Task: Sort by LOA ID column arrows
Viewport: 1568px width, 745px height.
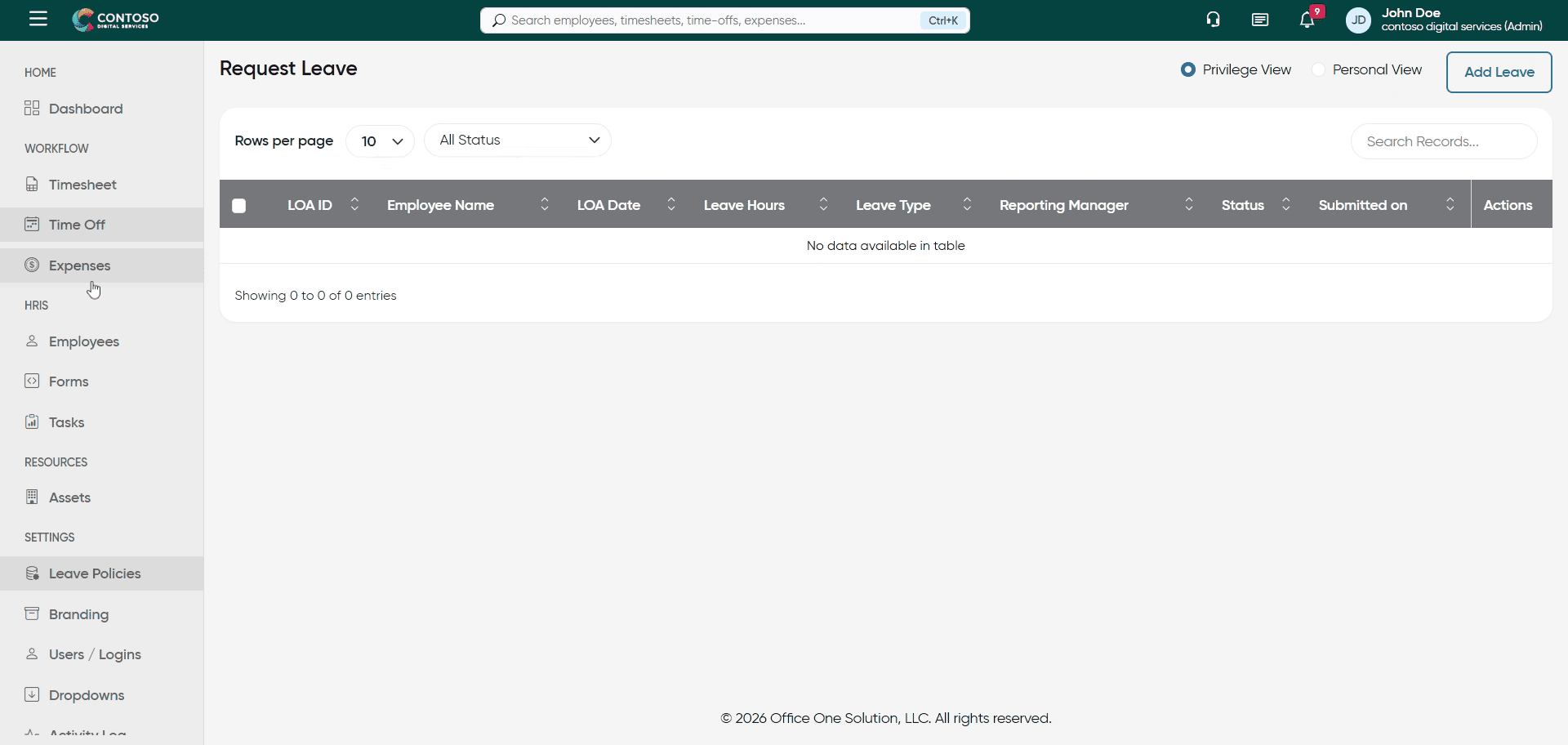Action: 354,205
